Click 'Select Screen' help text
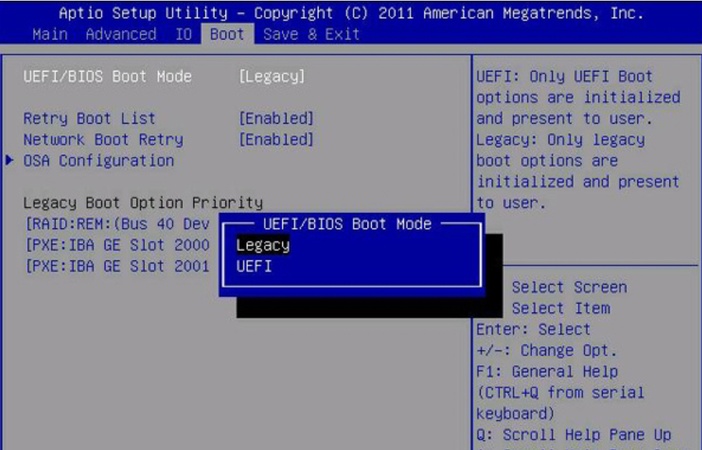 (x=569, y=287)
